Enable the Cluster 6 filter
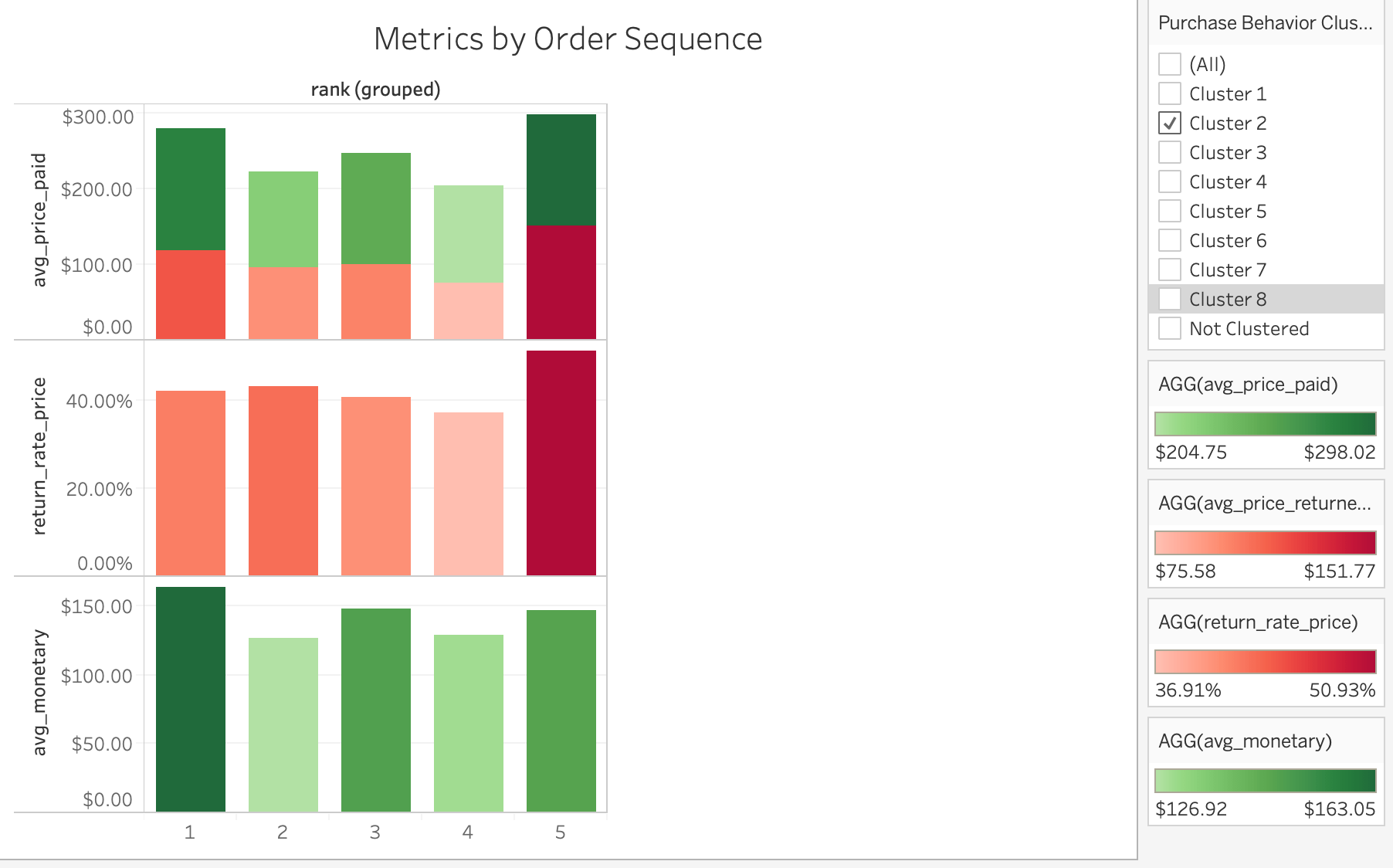The height and width of the screenshot is (868, 1393). click(x=1168, y=240)
